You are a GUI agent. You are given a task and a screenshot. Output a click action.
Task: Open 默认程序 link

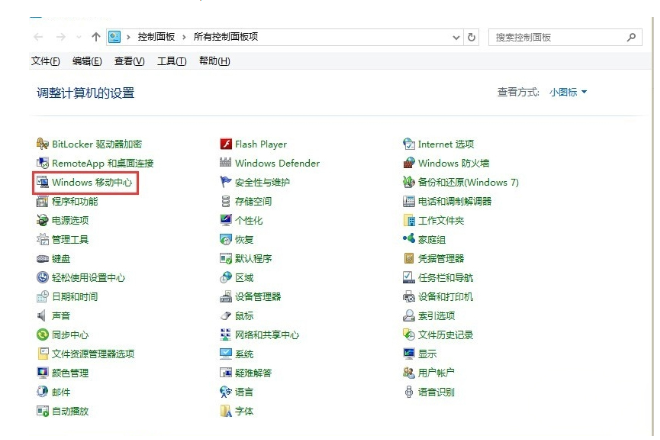tap(253, 259)
